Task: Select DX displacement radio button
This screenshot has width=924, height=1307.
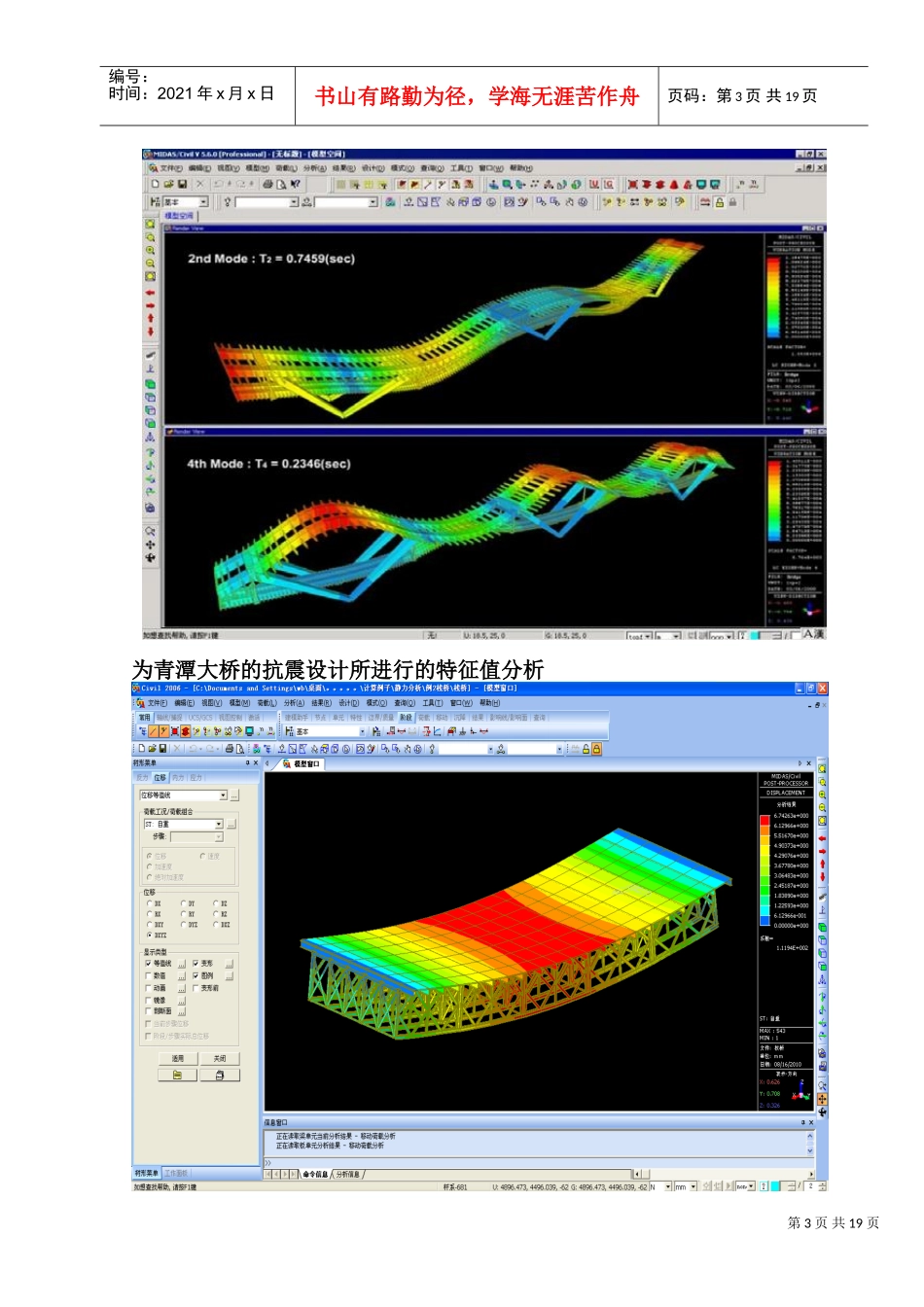Action: click(x=150, y=903)
